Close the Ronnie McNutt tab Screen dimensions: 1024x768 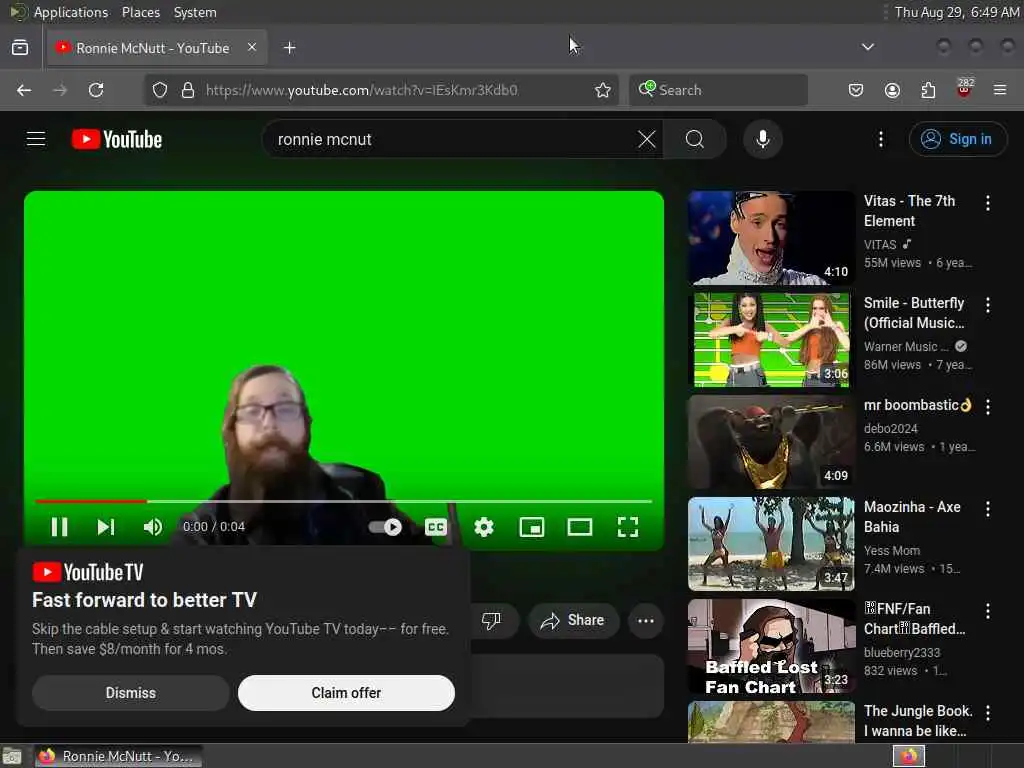coord(252,47)
